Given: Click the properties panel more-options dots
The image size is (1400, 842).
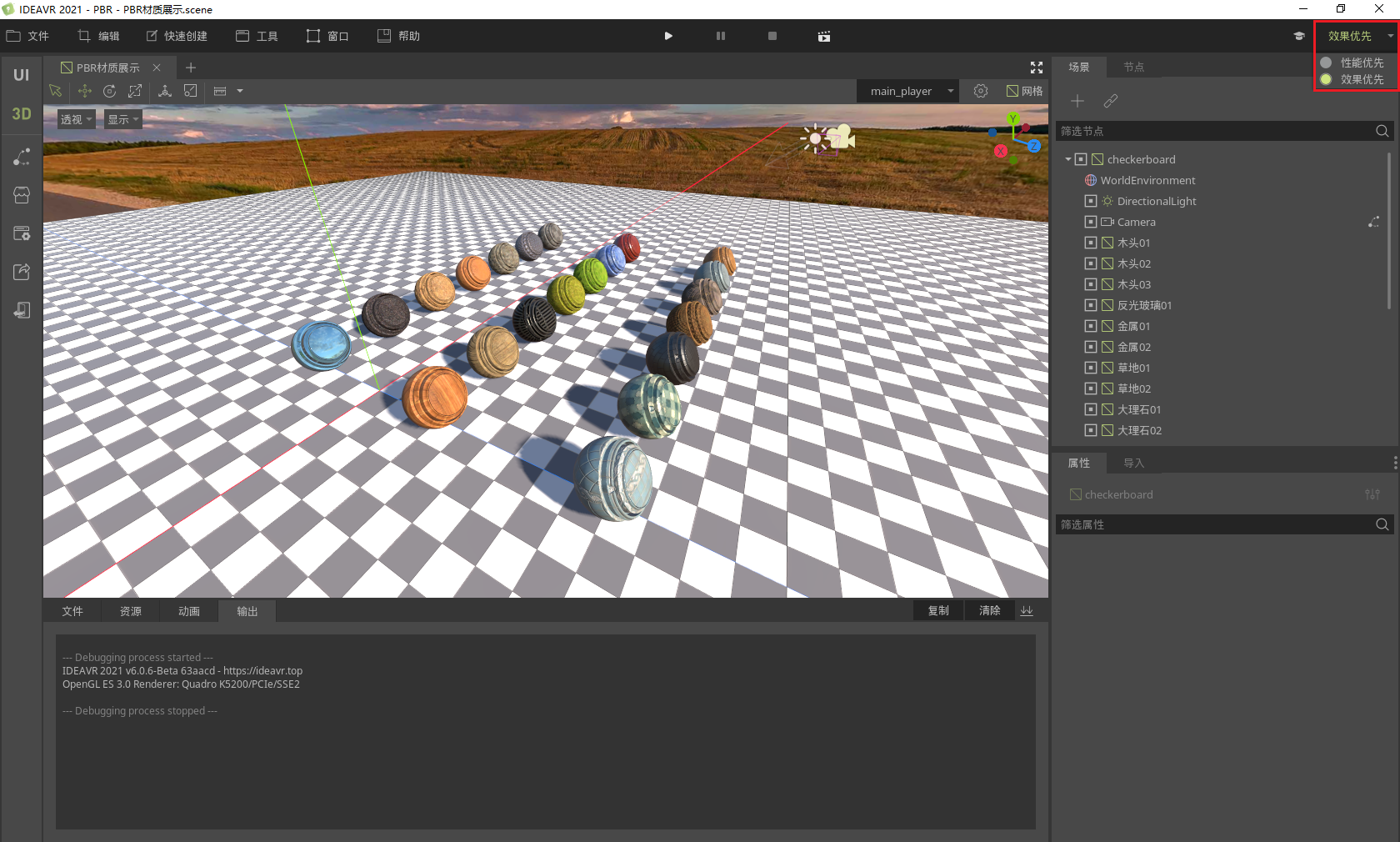Looking at the screenshot, I should click(x=1395, y=463).
